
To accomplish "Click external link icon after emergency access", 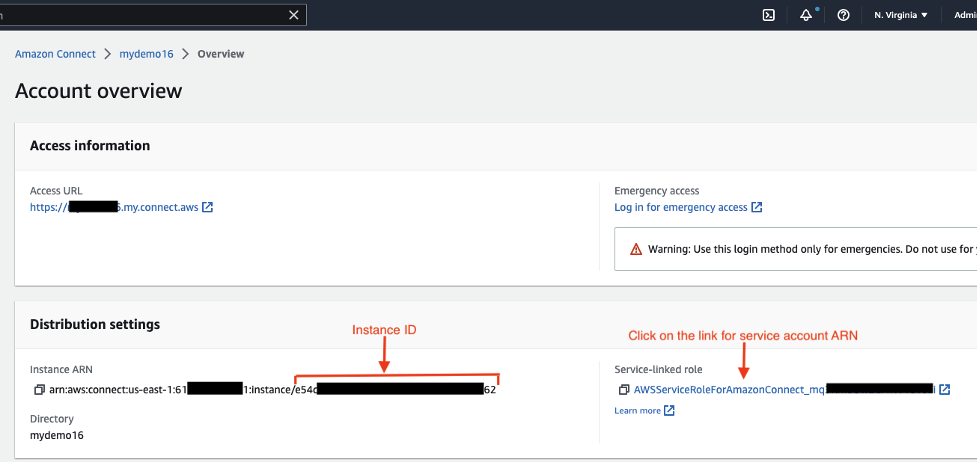I will [757, 208].
